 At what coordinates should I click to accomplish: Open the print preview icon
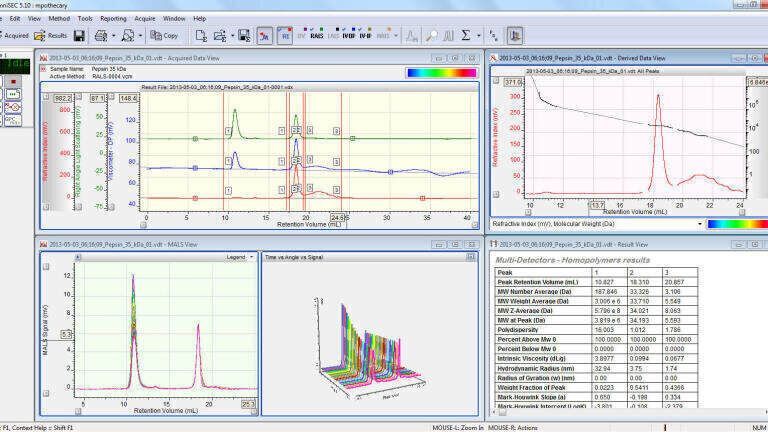(128, 36)
